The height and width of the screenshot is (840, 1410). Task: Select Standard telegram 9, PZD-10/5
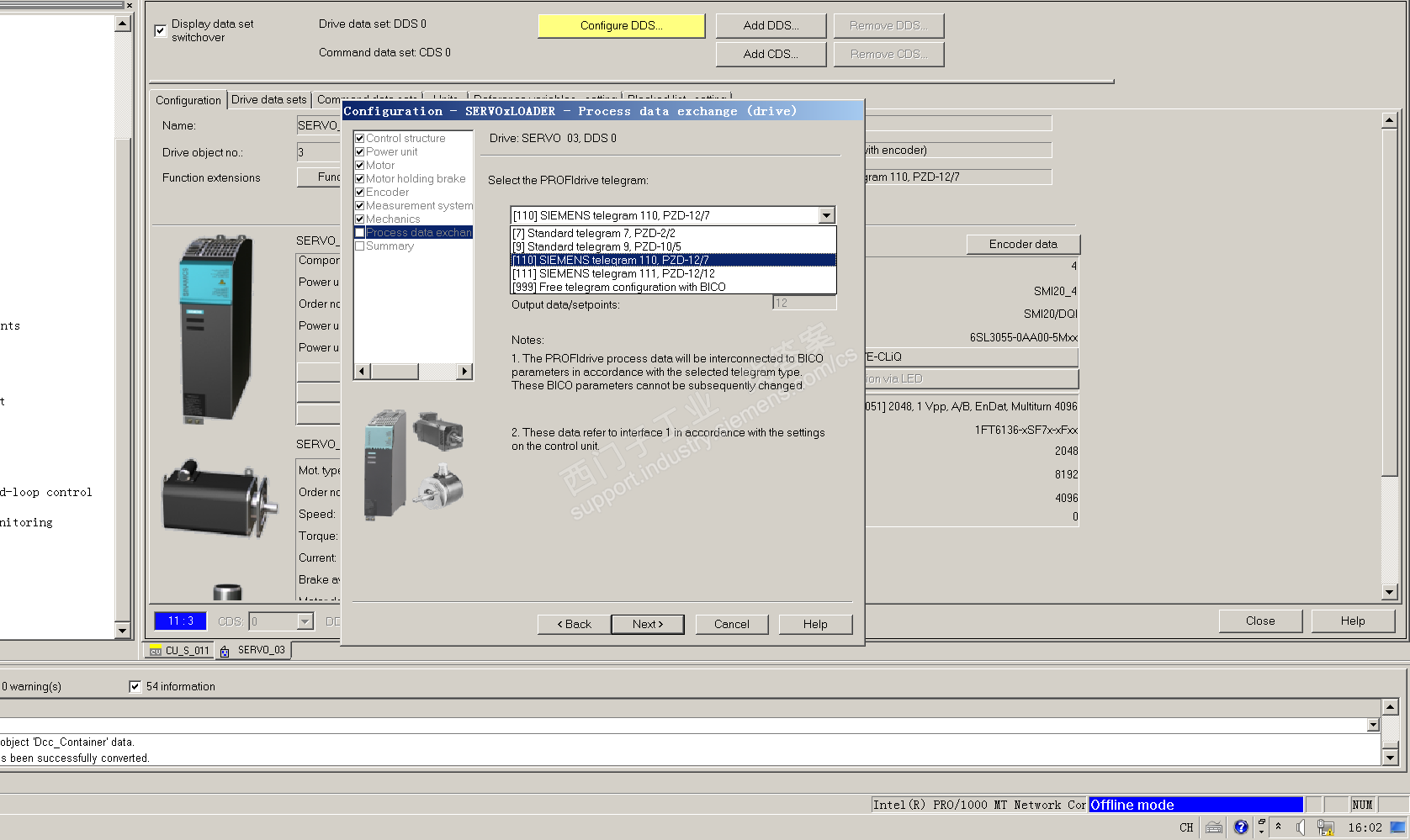coord(673,247)
